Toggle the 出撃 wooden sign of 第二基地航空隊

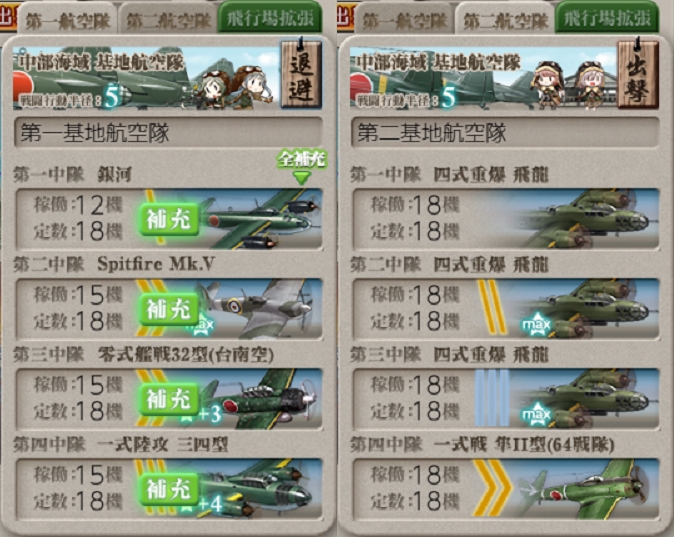pyautogui.click(x=638, y=73)
